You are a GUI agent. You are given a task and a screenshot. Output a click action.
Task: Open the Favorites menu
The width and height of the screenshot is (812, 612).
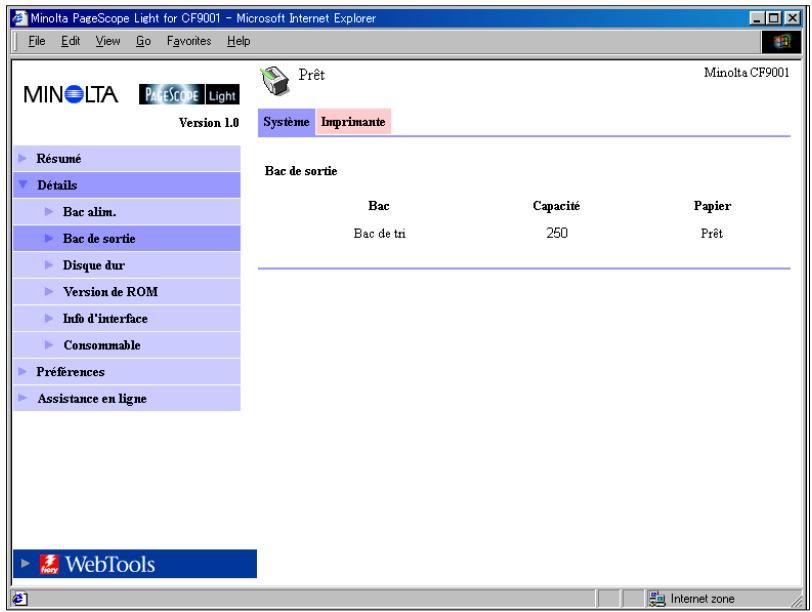pos(189,41)
